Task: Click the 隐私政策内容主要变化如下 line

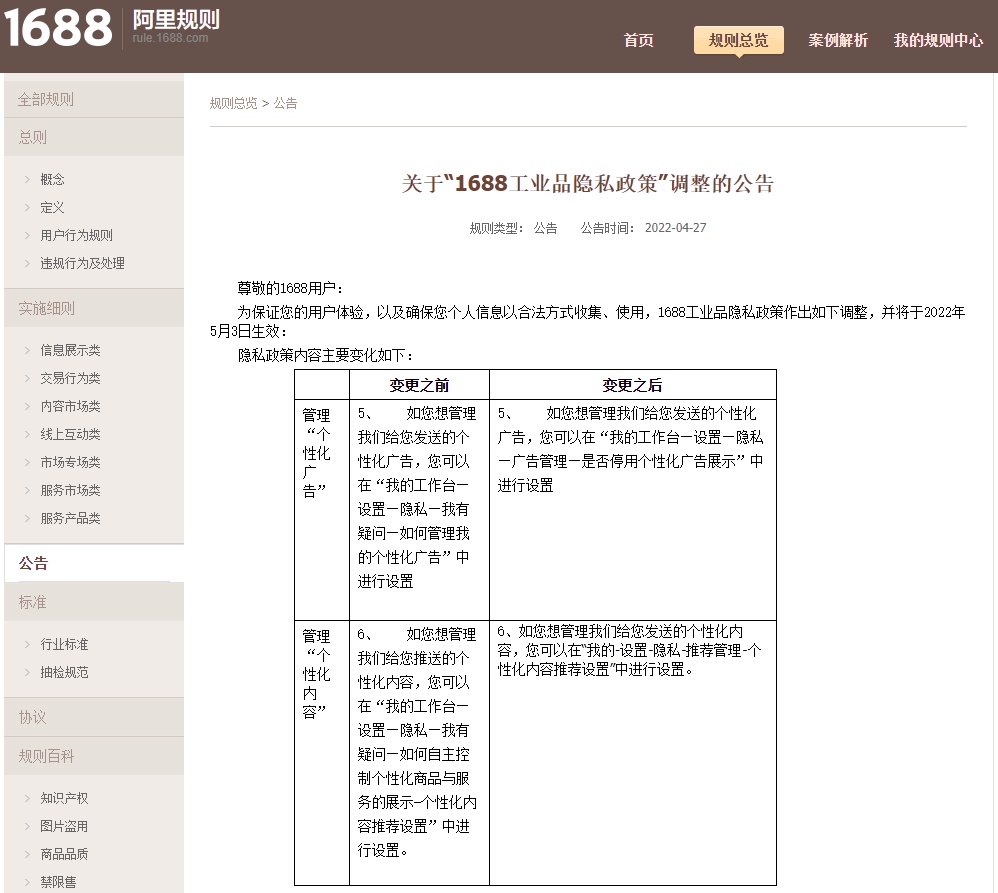Action: [325, 355]
